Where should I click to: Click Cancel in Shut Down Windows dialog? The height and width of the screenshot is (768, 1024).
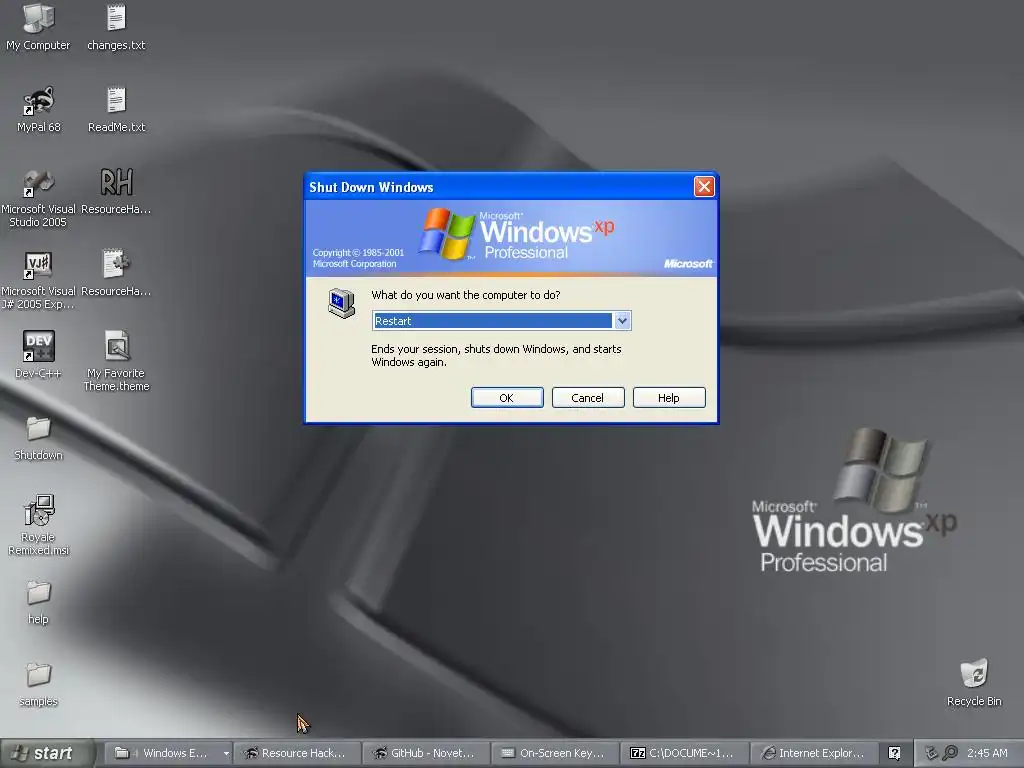(x=588, y=398)
